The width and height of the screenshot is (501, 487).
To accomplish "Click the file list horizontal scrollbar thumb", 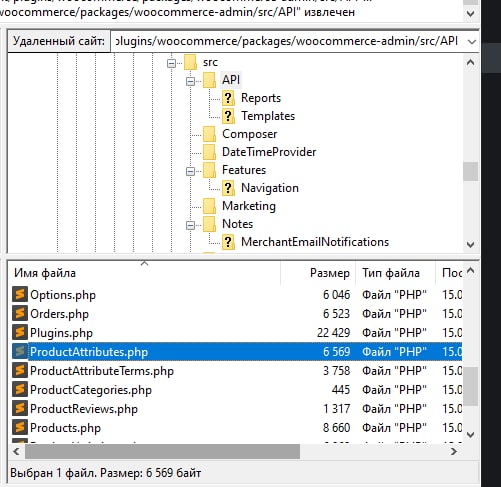I will click(x=162, y=451).
